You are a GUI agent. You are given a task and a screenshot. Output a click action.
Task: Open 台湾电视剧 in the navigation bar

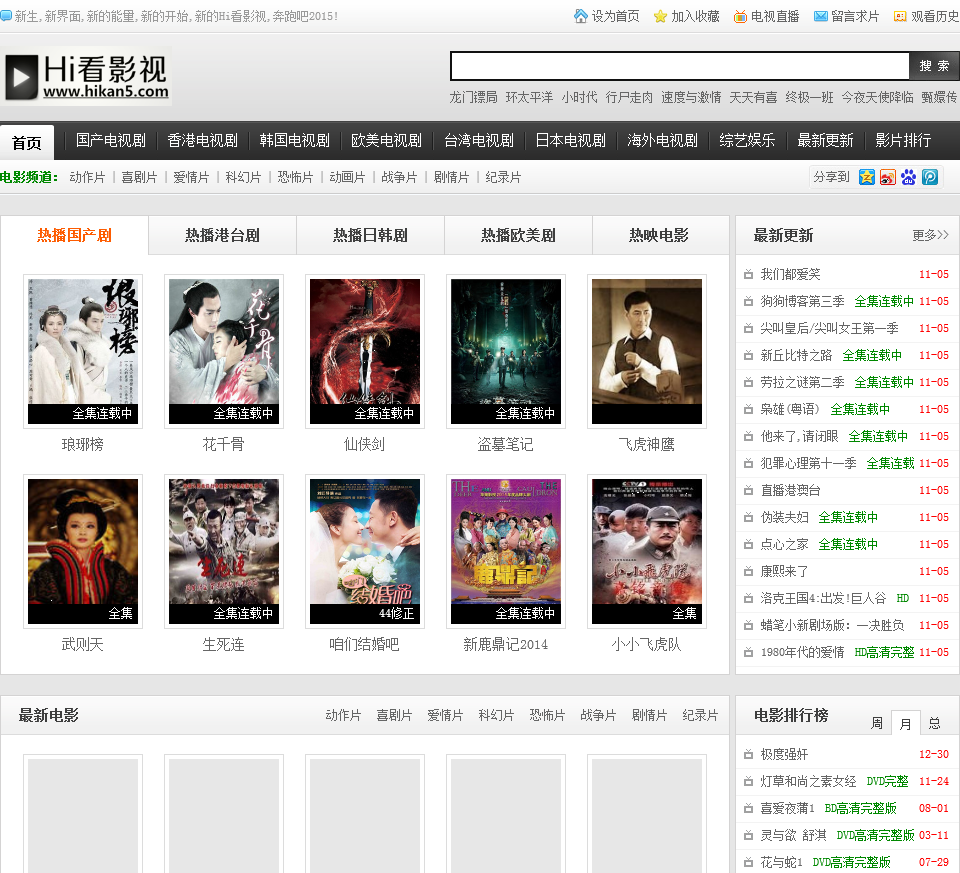pyautogui.click(x=479, y=140)
